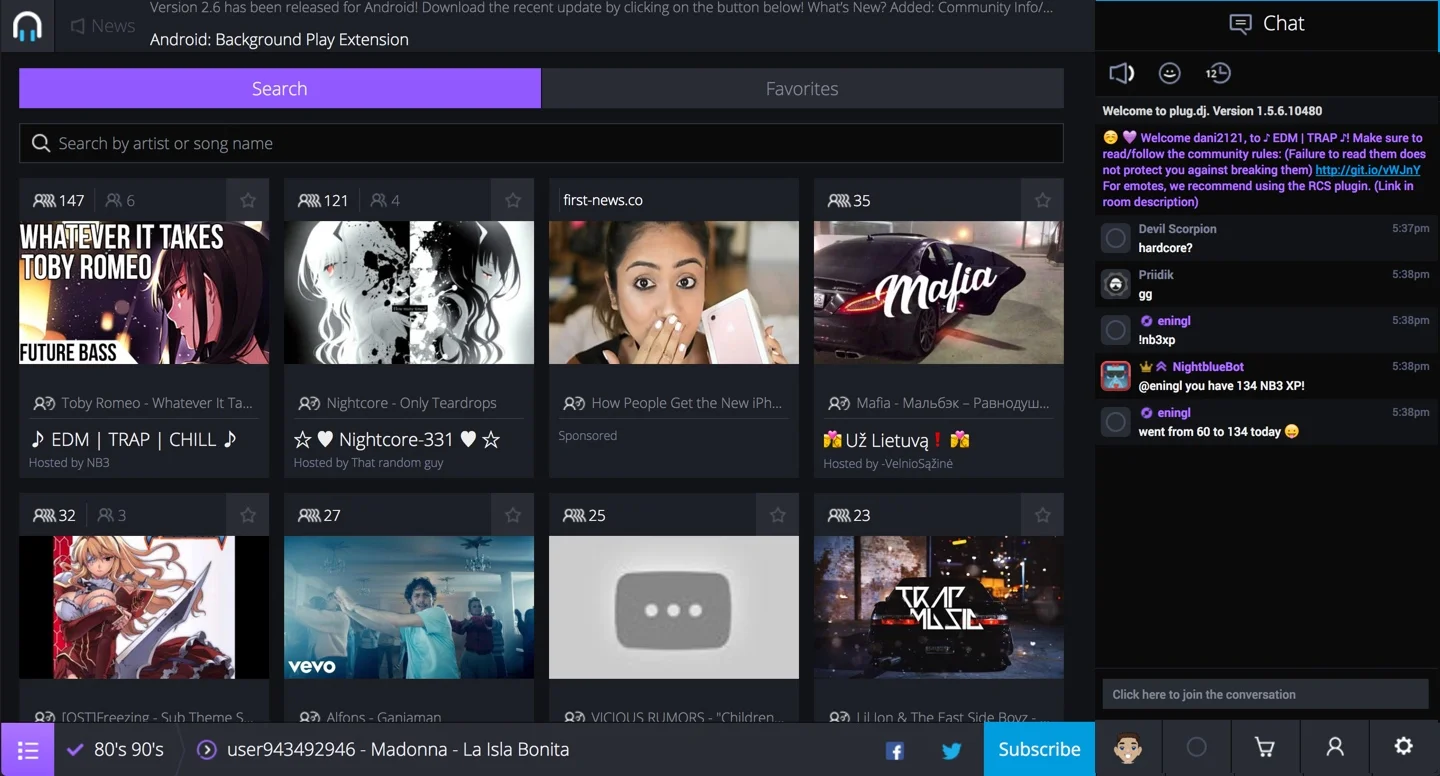Open the settings gear
1440x776 pixels.
[x=1404, y=746]
